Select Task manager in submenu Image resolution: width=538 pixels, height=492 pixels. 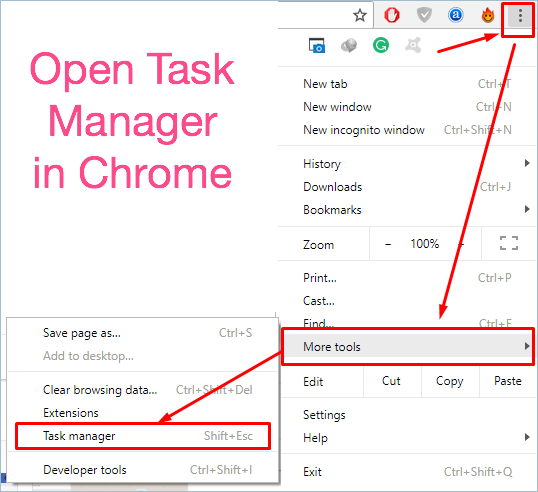coord(143,436)
